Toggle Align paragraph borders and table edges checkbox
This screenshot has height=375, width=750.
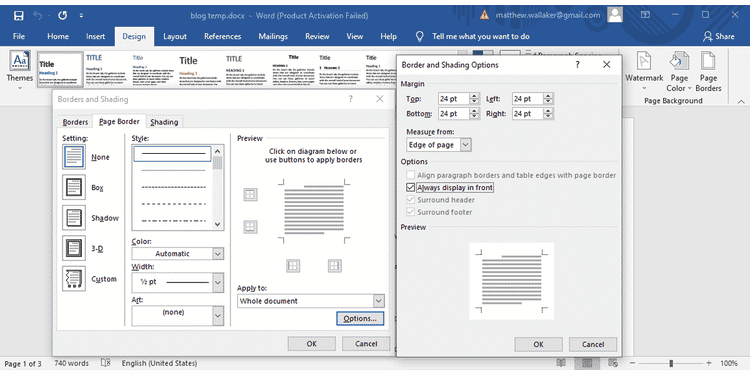410,175
